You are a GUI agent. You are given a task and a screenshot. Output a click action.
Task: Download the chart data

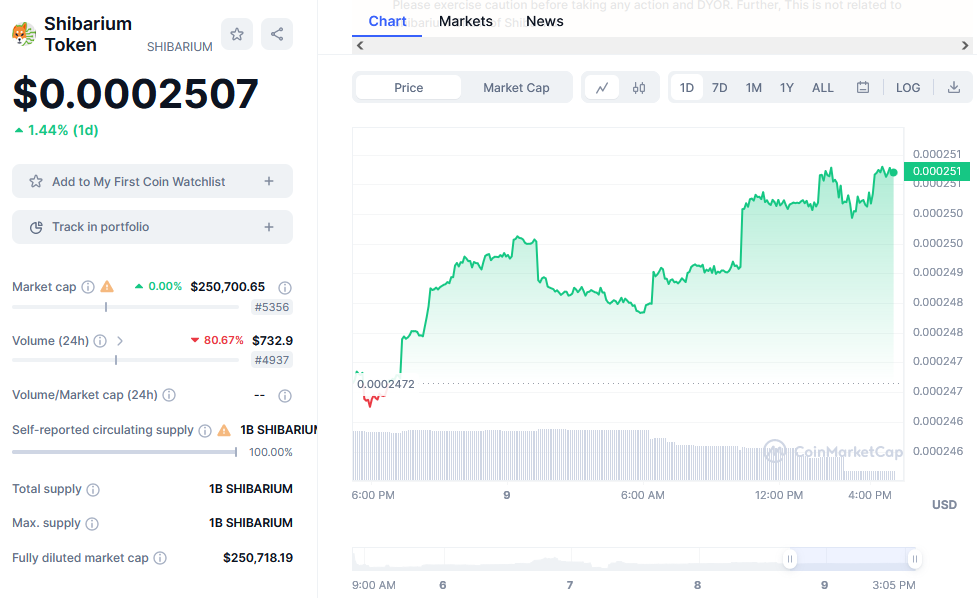953,88
